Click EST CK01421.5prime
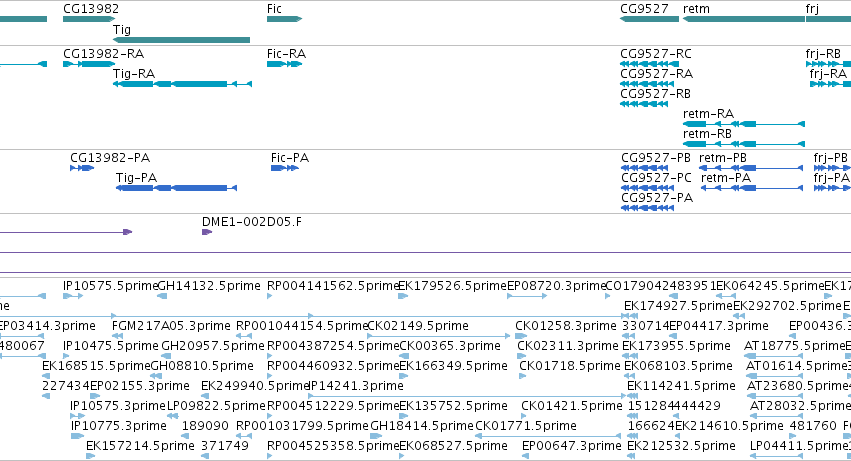The image size is (851, 461). (x=572, y=407)
